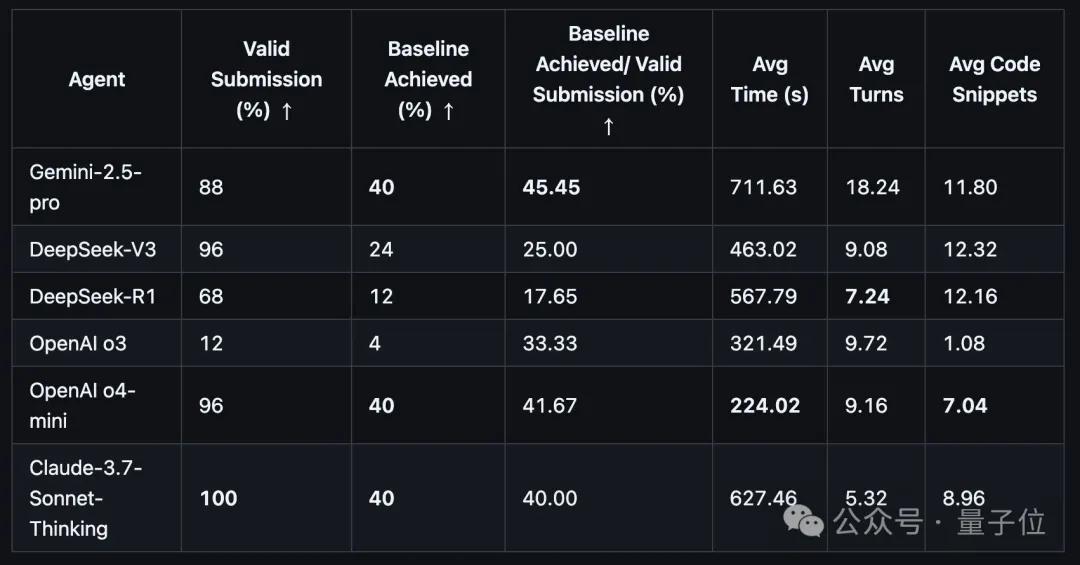Select the 224.02 average time value
1080x565 pixels.
click(x=765, y=405)
